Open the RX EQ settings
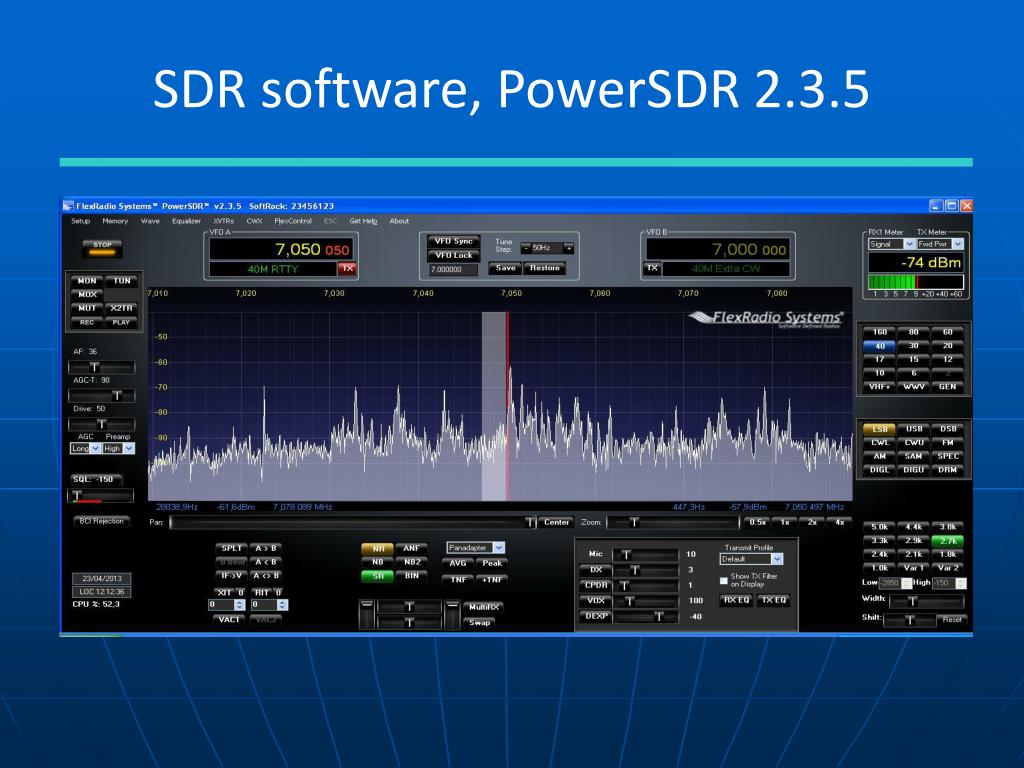Screen dimensions: 1024x768 pos(736,600)
